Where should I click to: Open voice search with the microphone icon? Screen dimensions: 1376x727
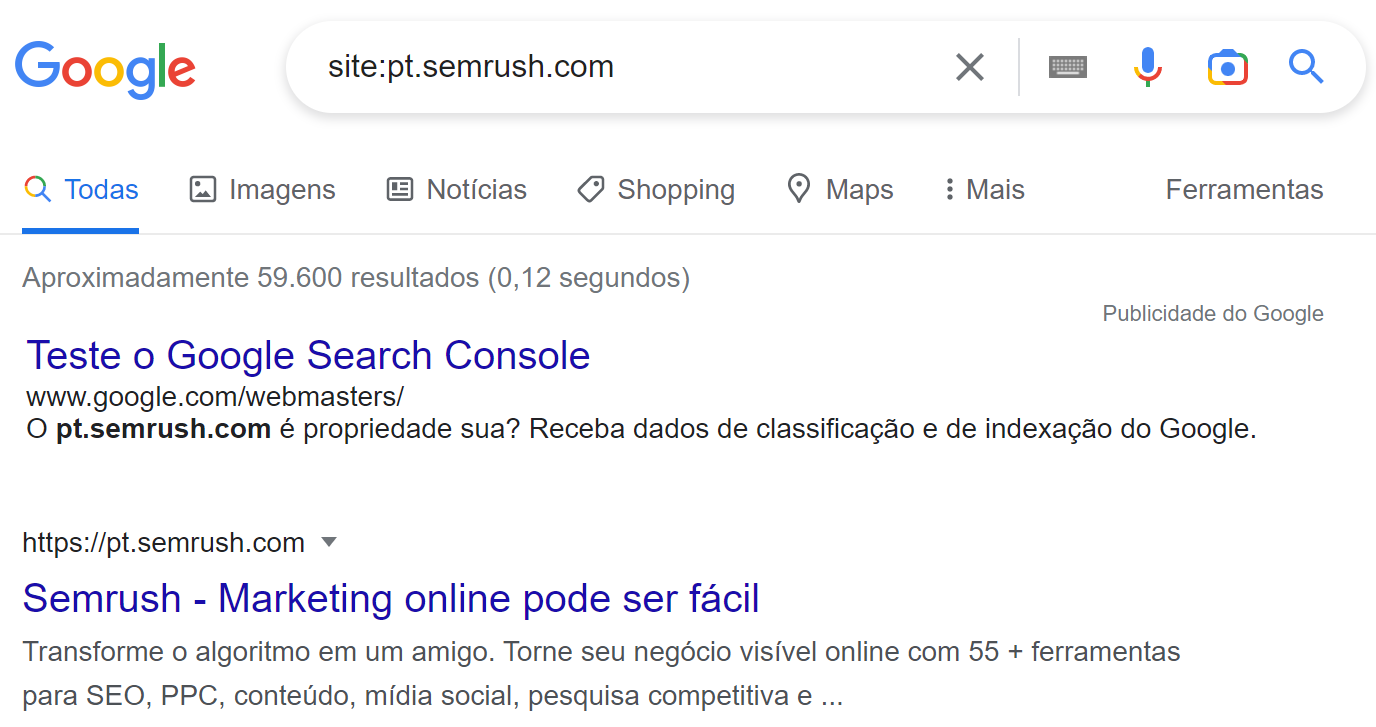click(x=1147, y=67)
